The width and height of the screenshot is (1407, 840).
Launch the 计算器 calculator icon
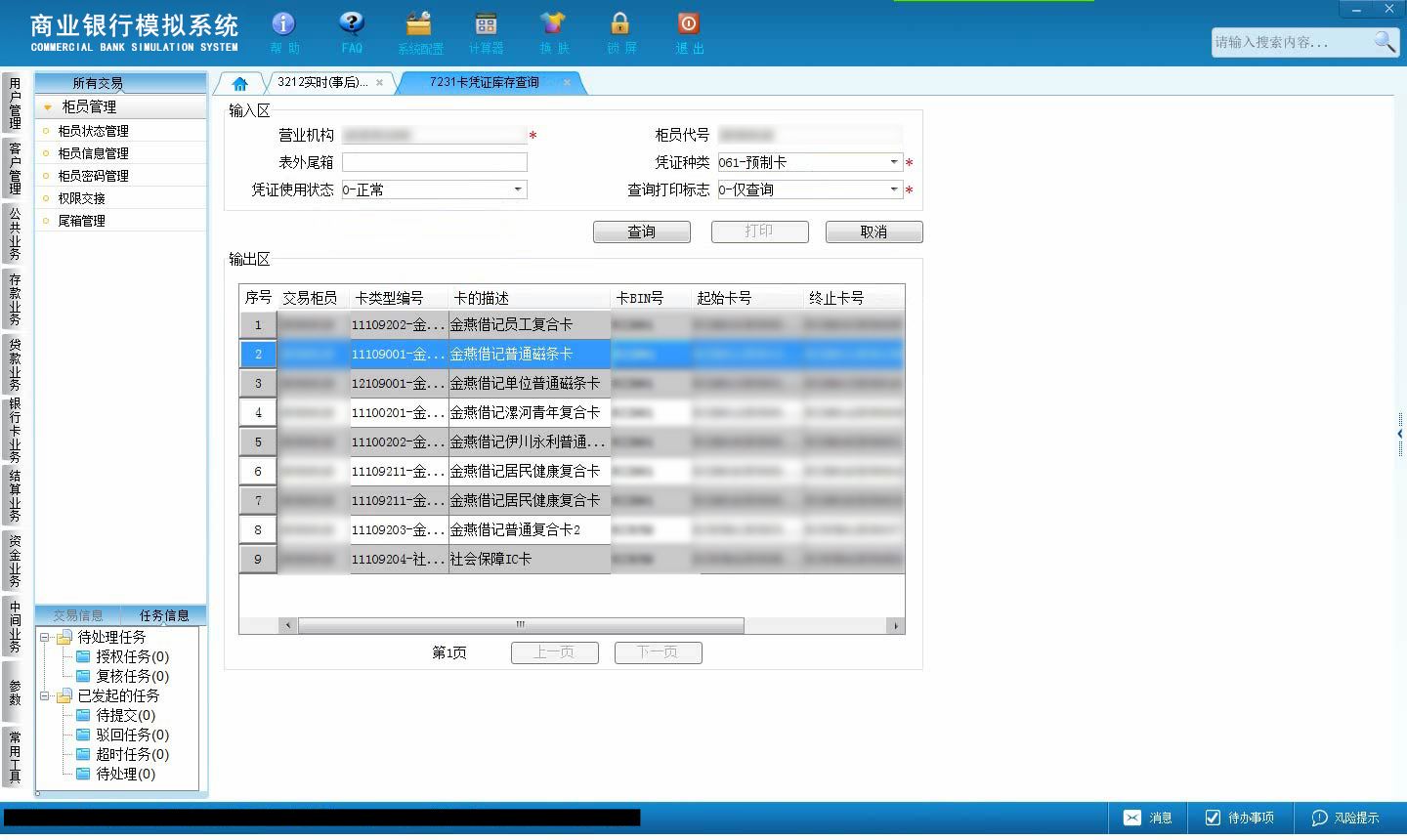tap(486, 23)
